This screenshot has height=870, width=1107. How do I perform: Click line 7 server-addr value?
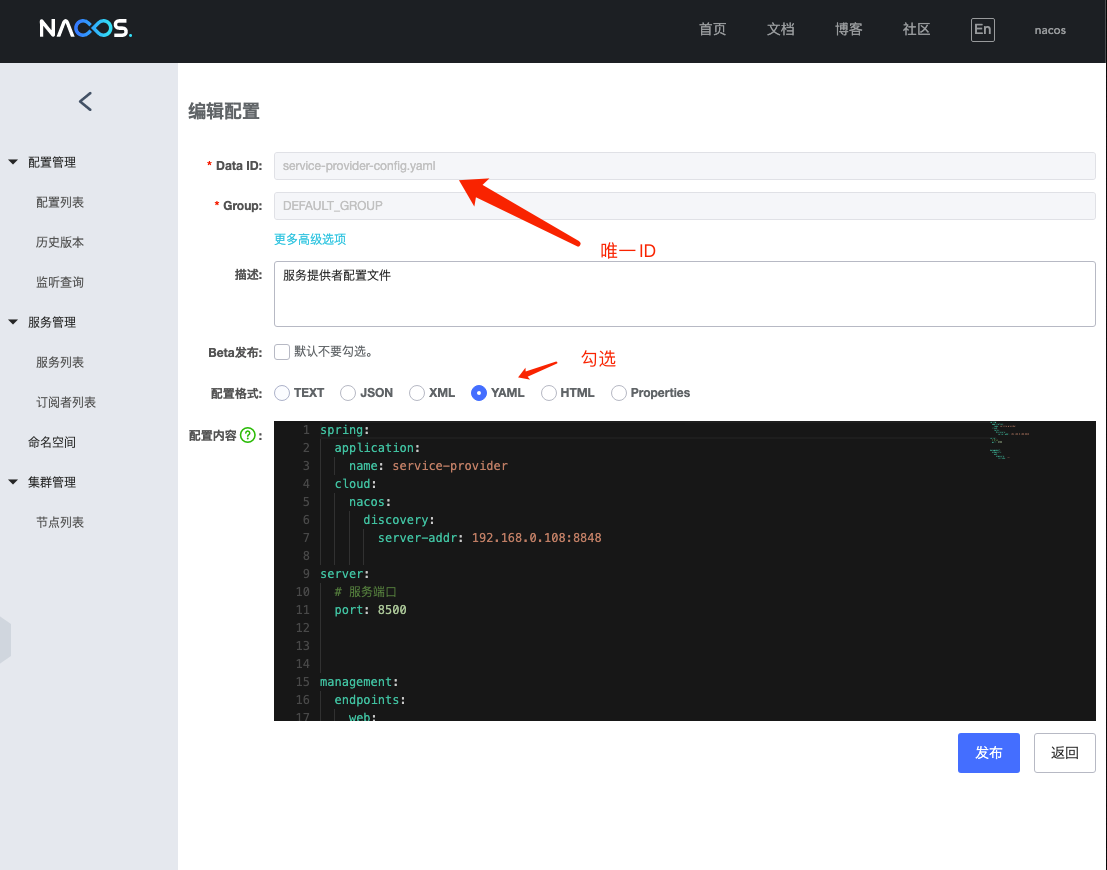point(537,538)
